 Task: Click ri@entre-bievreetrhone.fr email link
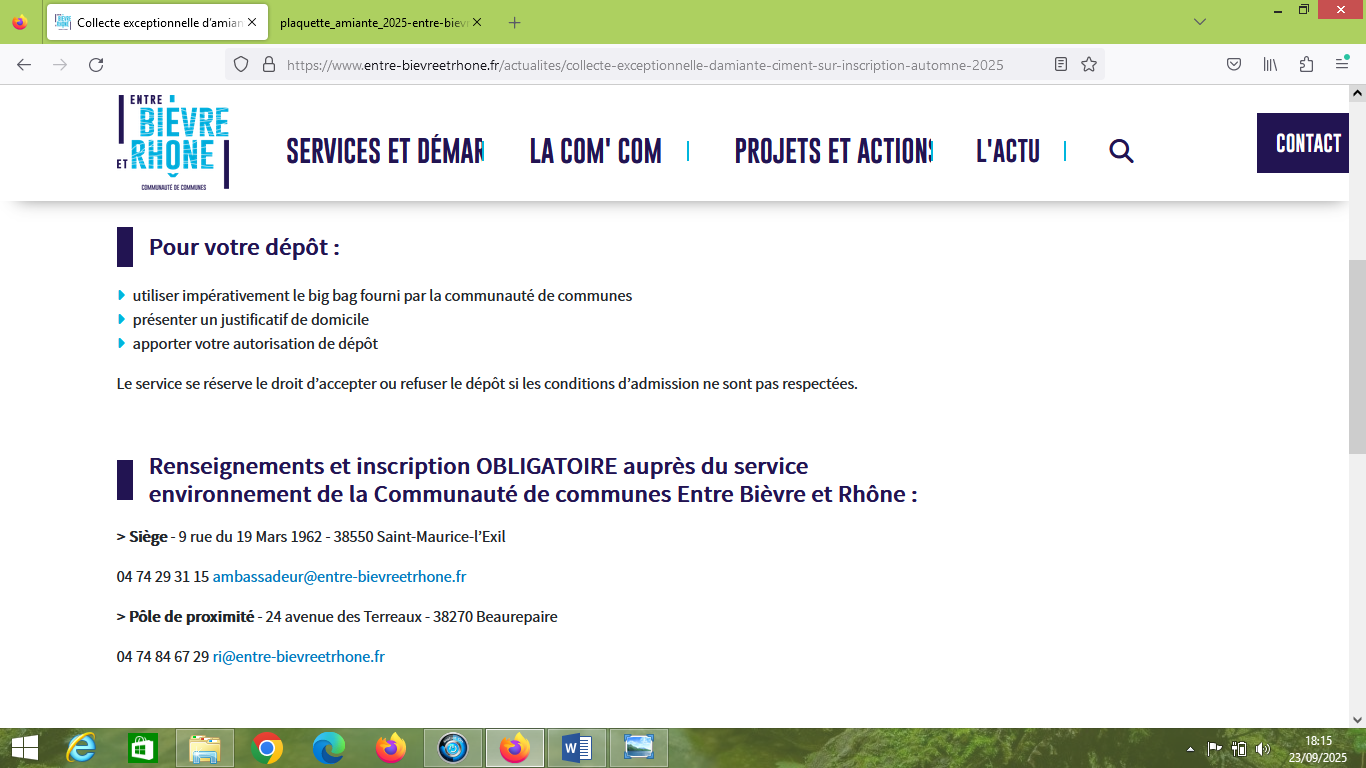(x=298, y=657)
